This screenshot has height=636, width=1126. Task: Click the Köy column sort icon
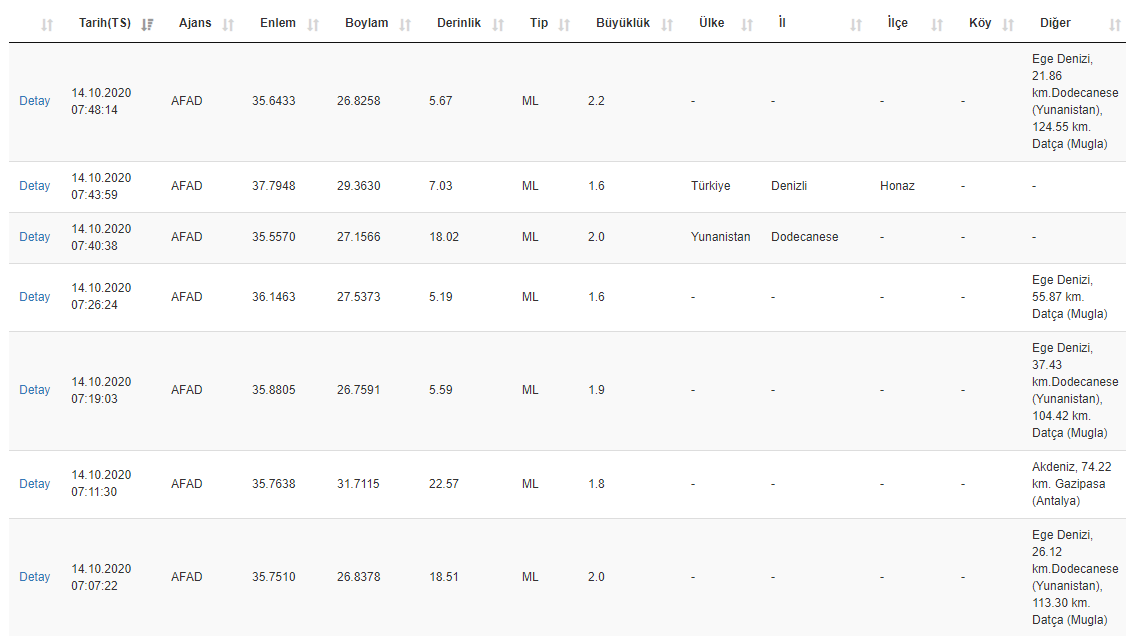pyautogui.click(x=1008, y=24)
